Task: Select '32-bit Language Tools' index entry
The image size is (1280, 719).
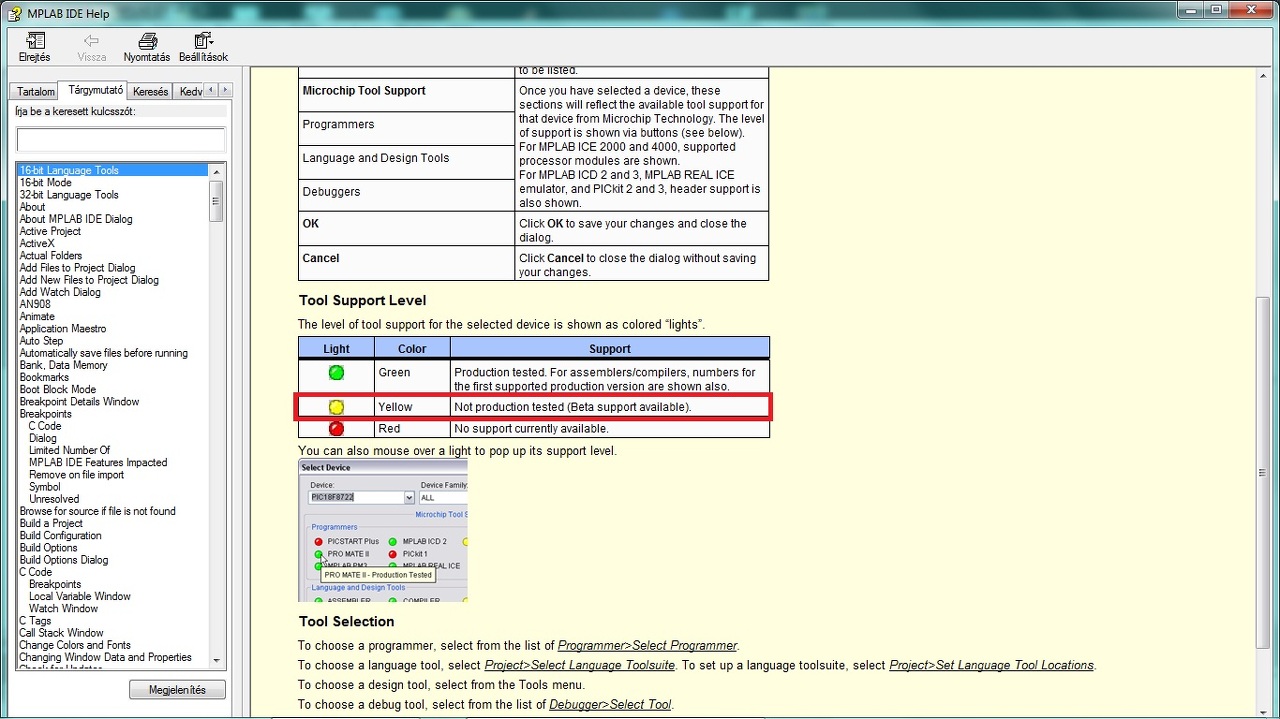Action: click(x=69, y=195)
